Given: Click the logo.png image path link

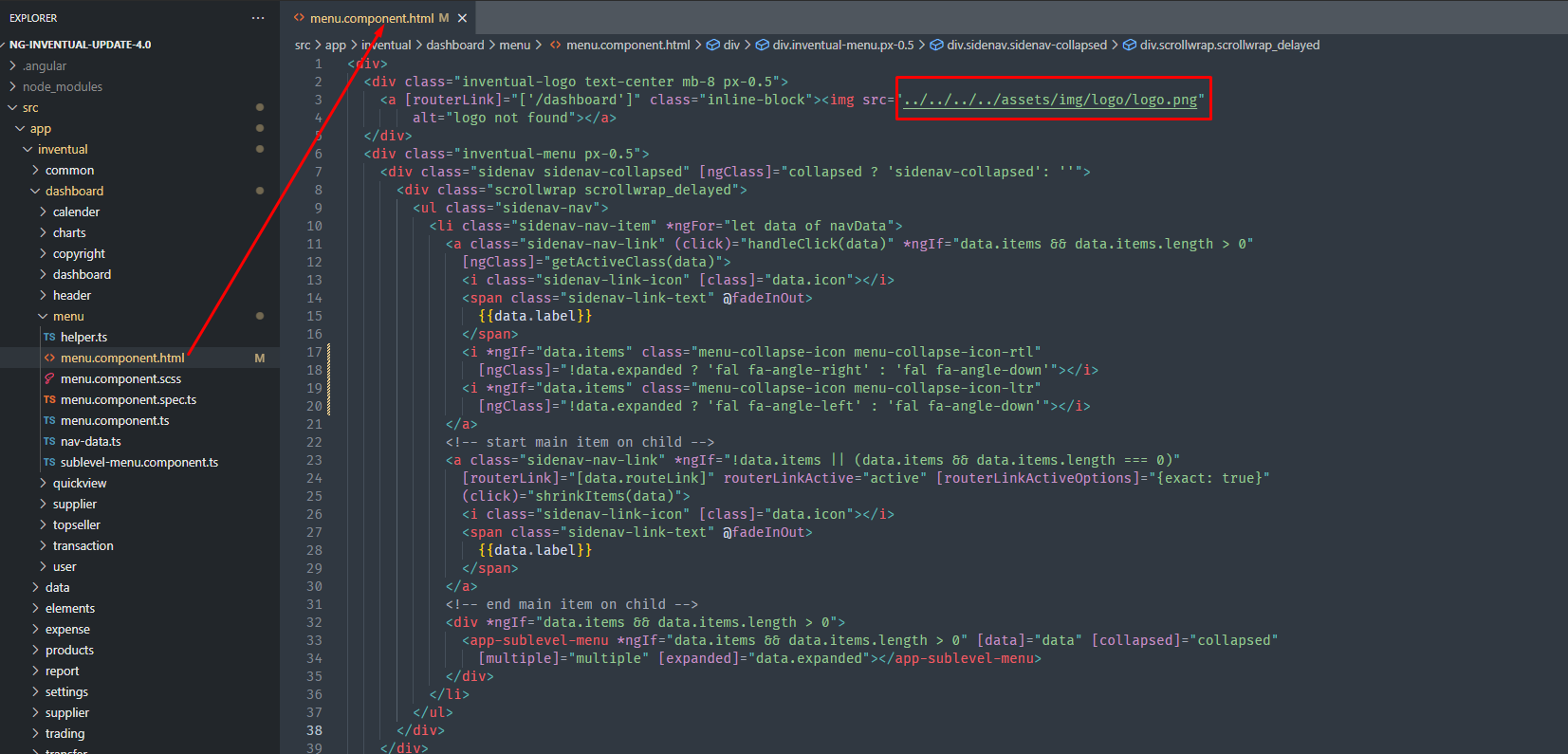Looking at the screenshot, I should tap(1050, 100).
